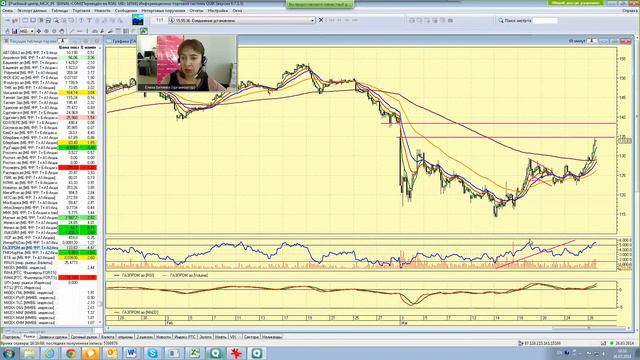The width and height of the screenshot is (640, 360).
Task: Click the ГАЗПРОМ ао [Volume] legend label
Action: [x=189, y=276]
